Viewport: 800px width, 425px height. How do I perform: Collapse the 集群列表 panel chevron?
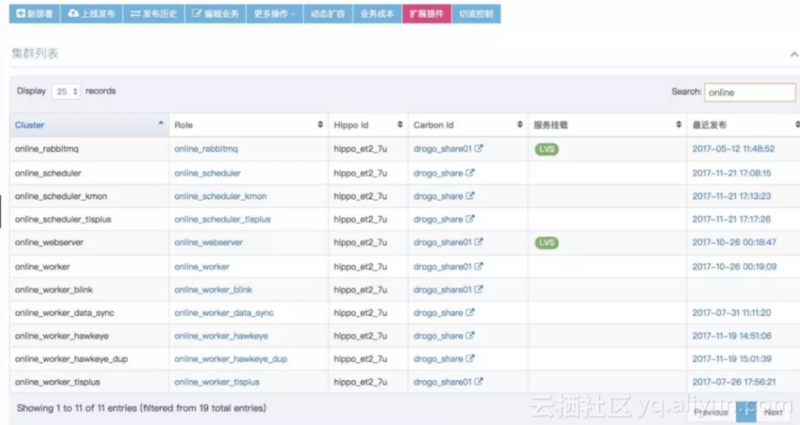[794, 54]
